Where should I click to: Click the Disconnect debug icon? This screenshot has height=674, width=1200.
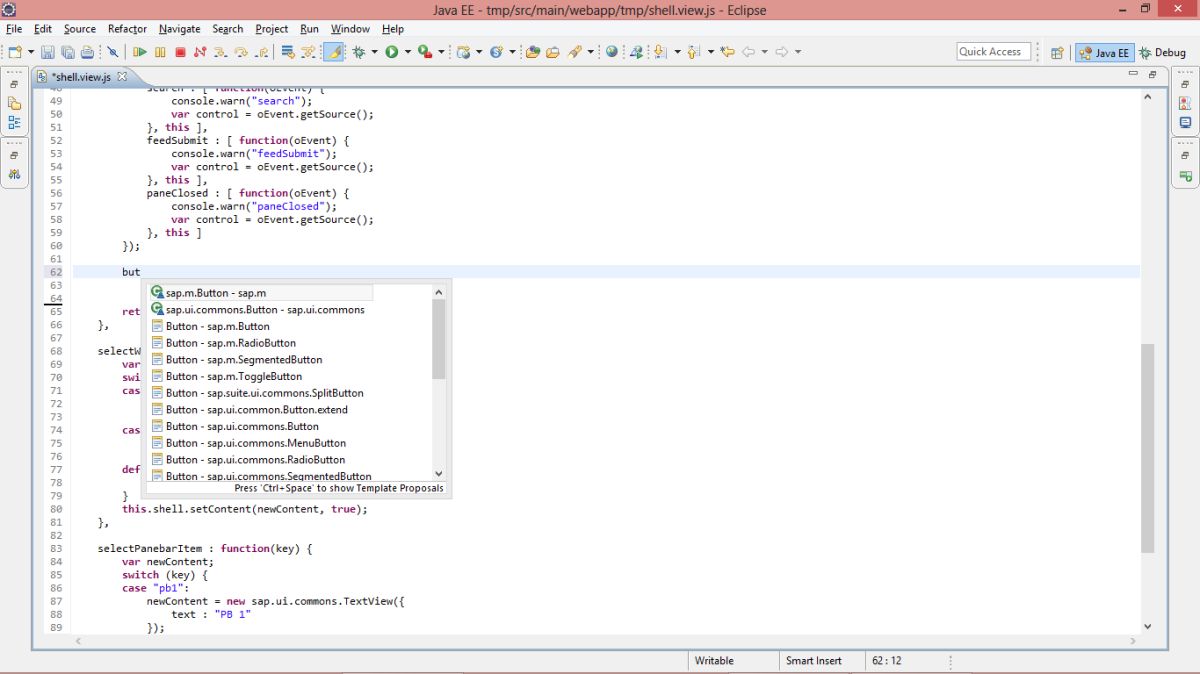[200, 52]
